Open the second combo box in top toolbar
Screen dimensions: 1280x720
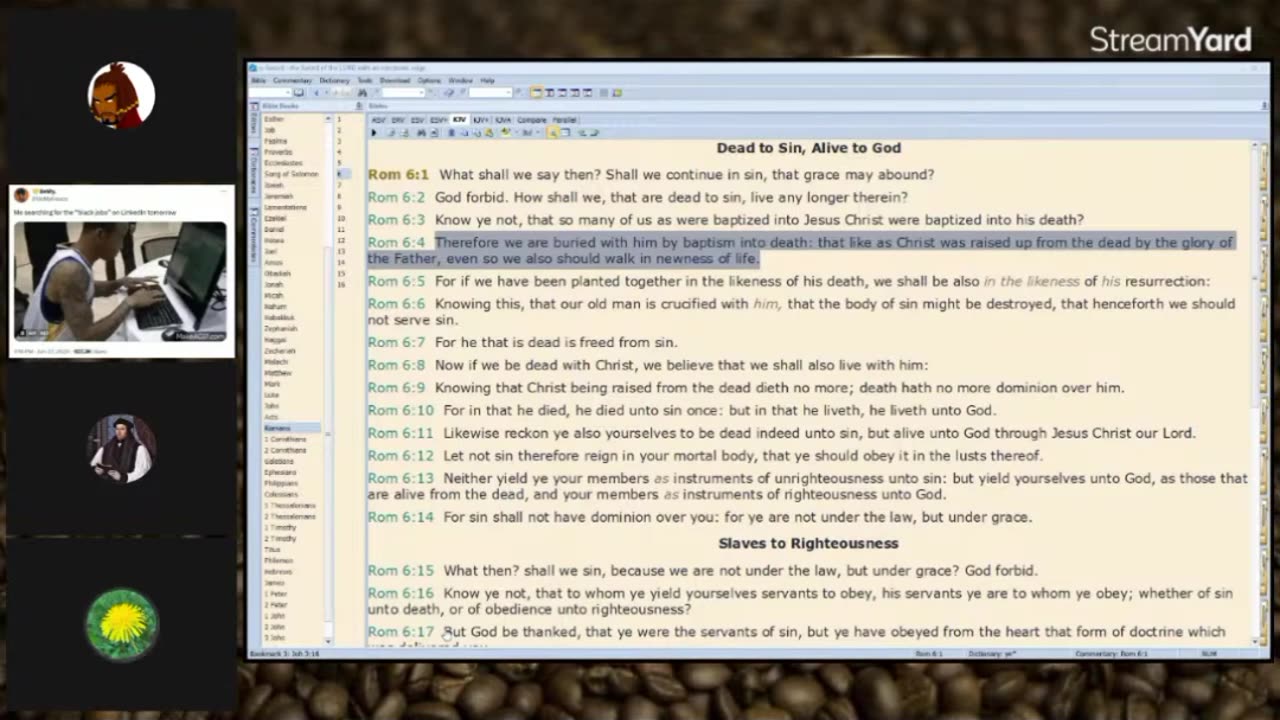click(x=403, y=92)
